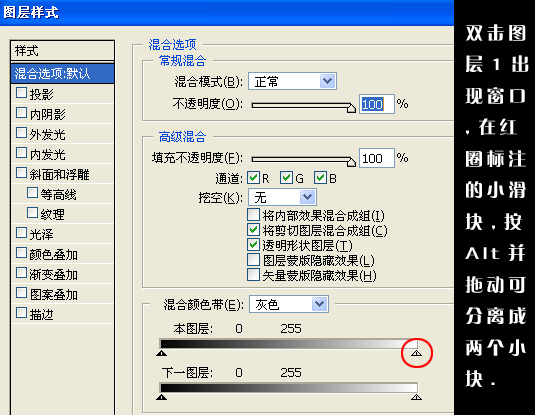Image resolution: width=535 pixels, height=415 pixels.
Task: Click the 填充不透明度 fill opacity slider handle
Action: (351, 162)
